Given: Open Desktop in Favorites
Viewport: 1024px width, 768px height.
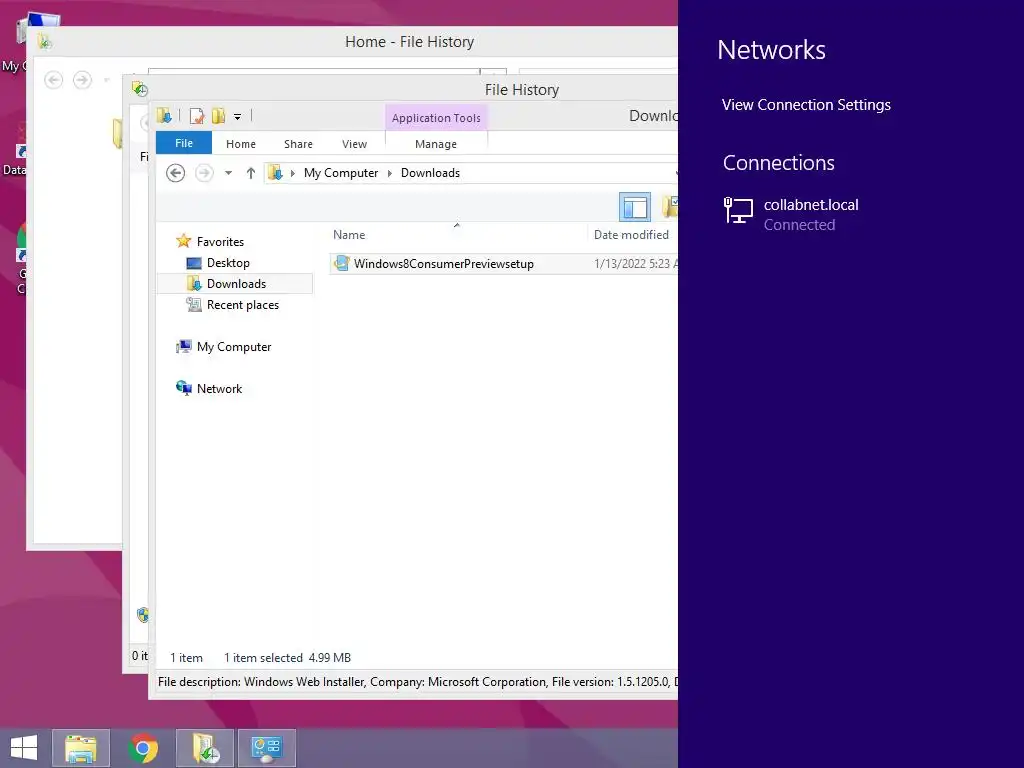Looking at the screenshot, I should pos(228,263).
